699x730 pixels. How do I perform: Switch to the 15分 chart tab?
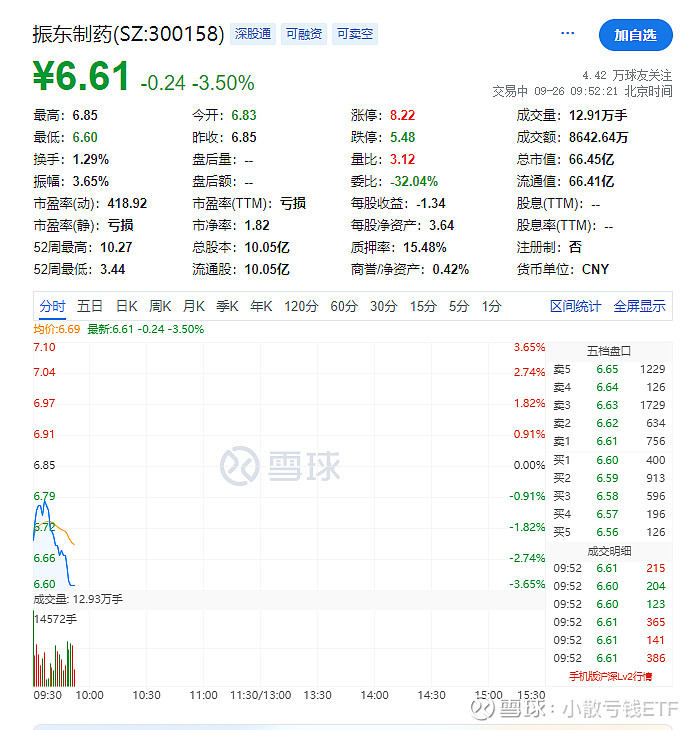pos(423,306)
